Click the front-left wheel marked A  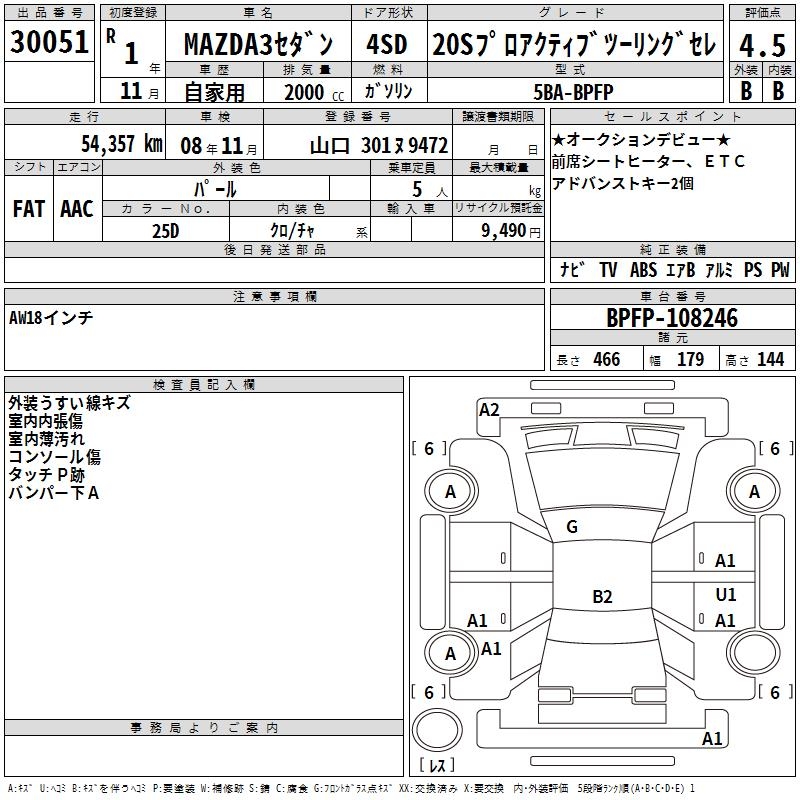point(450,492)
